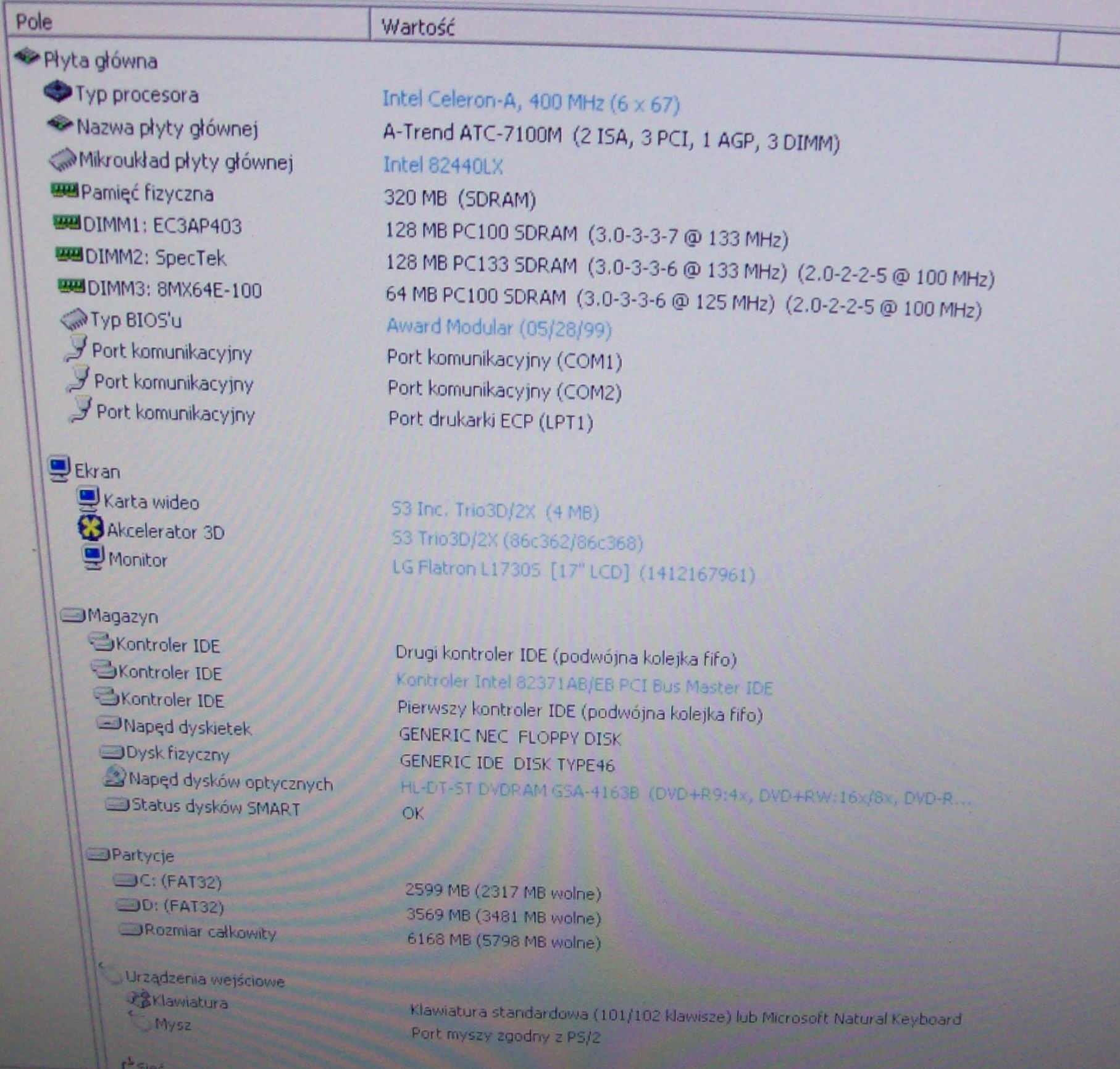Click the Nazwa płyty głównej icon
Viewport: 1120px width, 1069px height.
[60, 124]
